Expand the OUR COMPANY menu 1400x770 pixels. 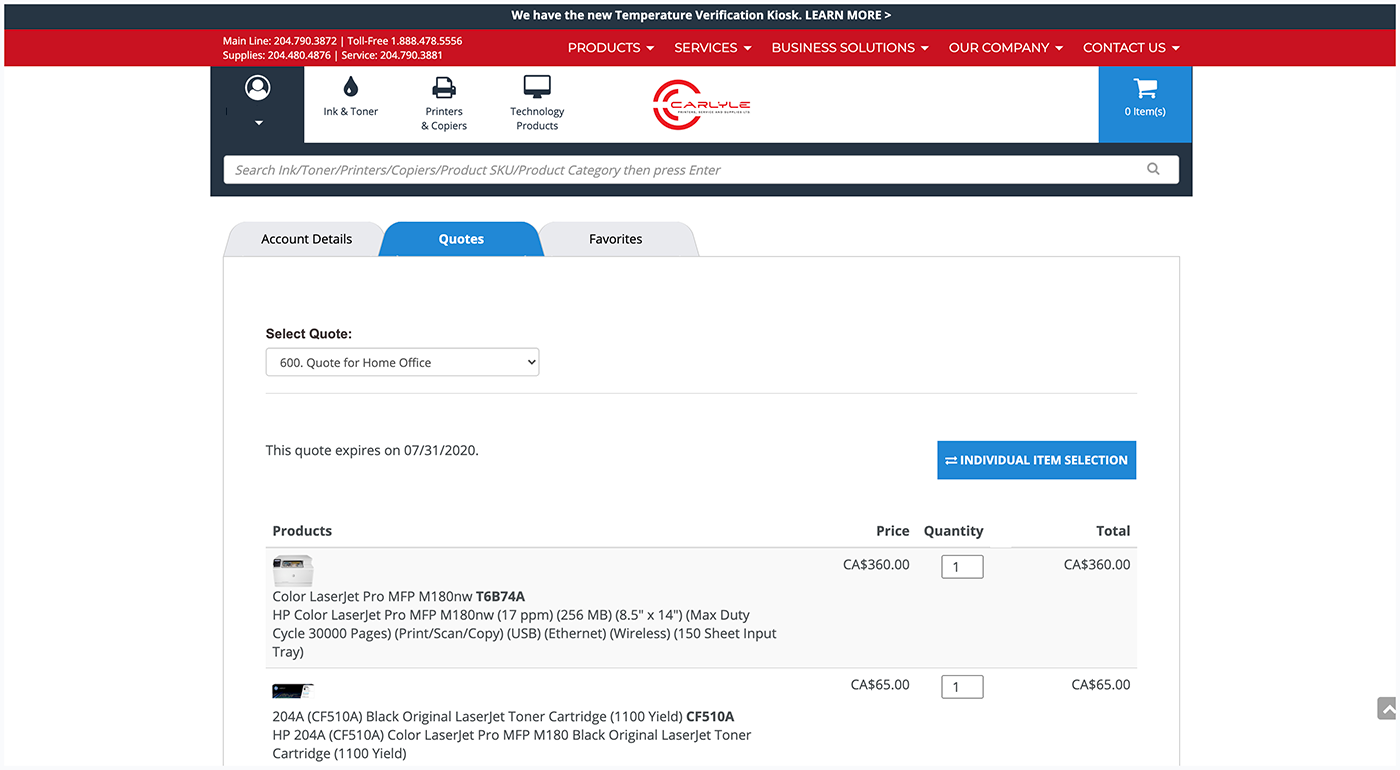(x=1006, y=47)
